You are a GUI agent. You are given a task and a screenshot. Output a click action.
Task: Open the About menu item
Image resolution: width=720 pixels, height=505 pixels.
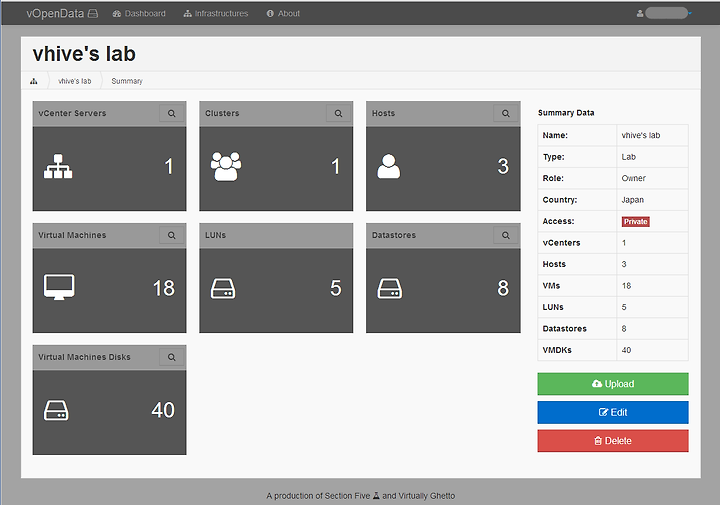click(283, 14)
